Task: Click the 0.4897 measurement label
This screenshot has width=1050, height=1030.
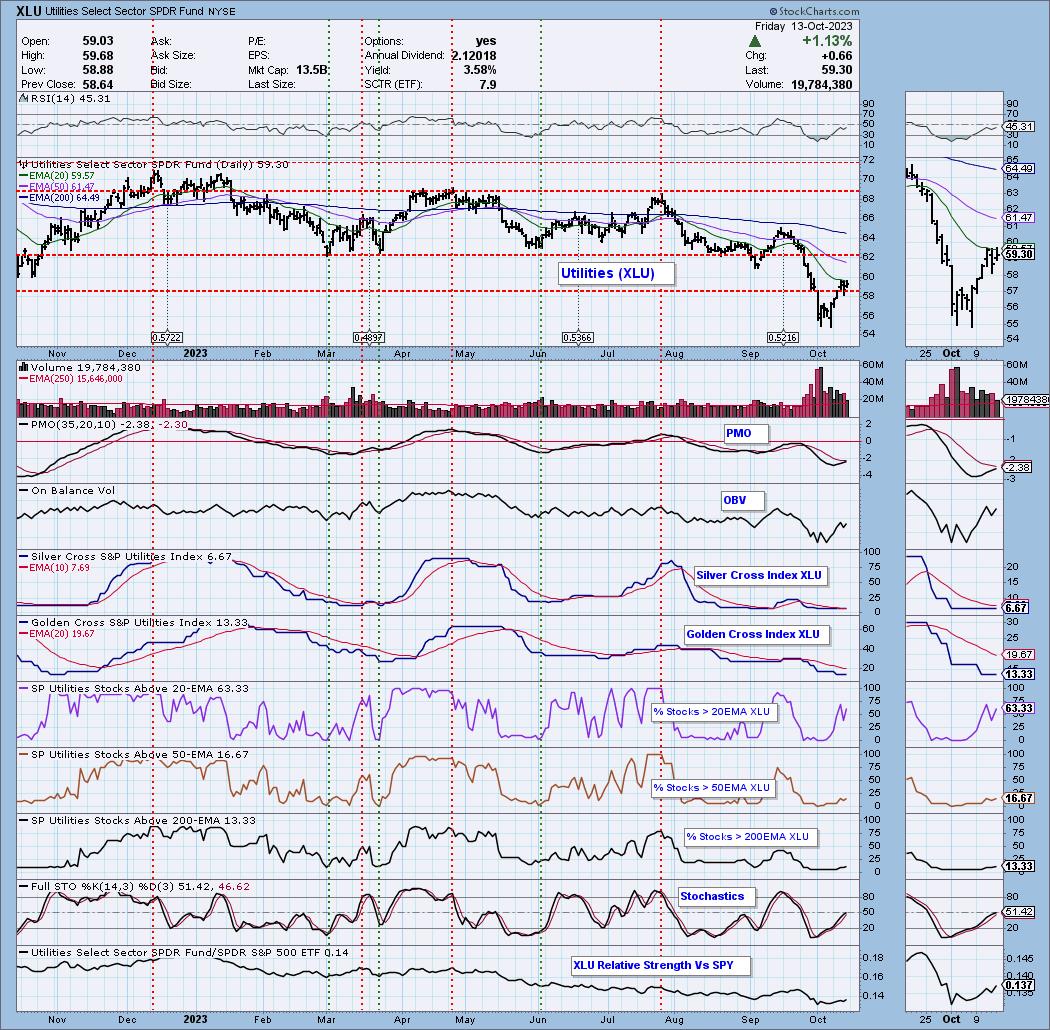Action: tap(368, 338)
